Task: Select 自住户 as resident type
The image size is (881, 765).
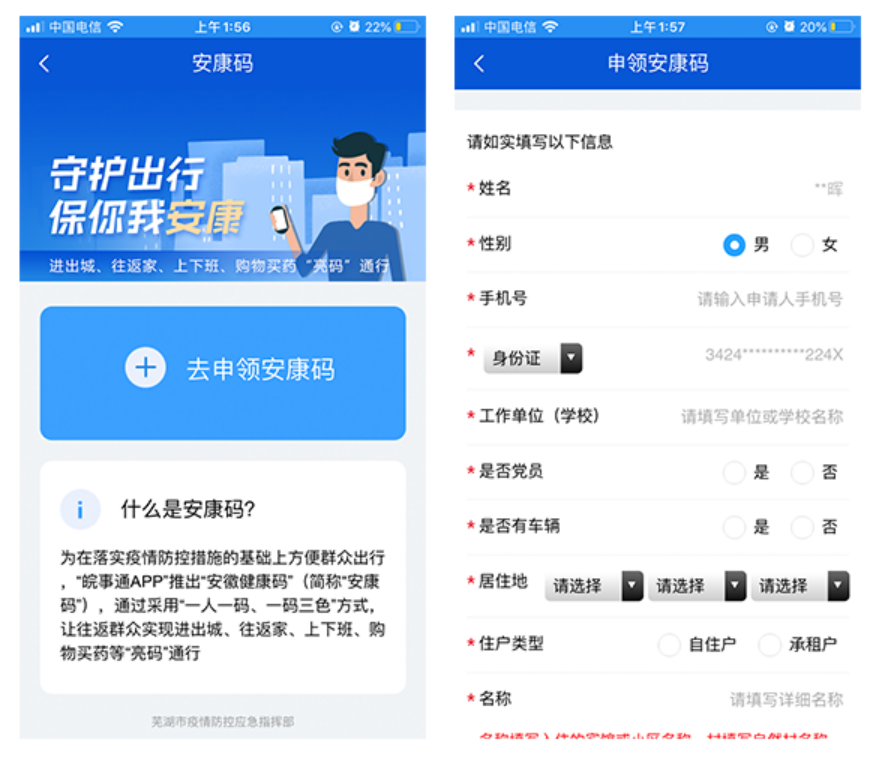Action: (669, 645)
